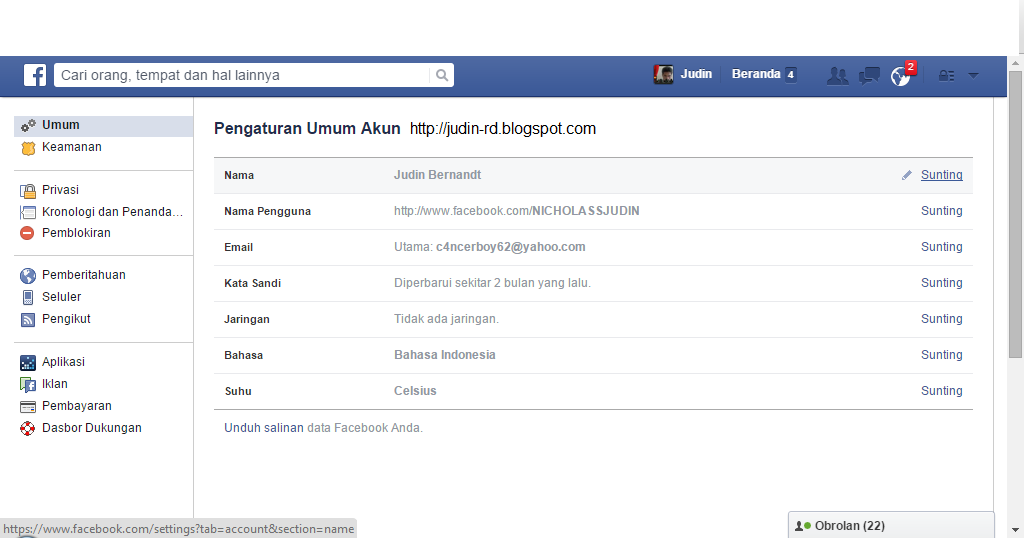1024x538 pixels.
Task: Click Sunting for Jaringan row
Action: click(942, 319)
